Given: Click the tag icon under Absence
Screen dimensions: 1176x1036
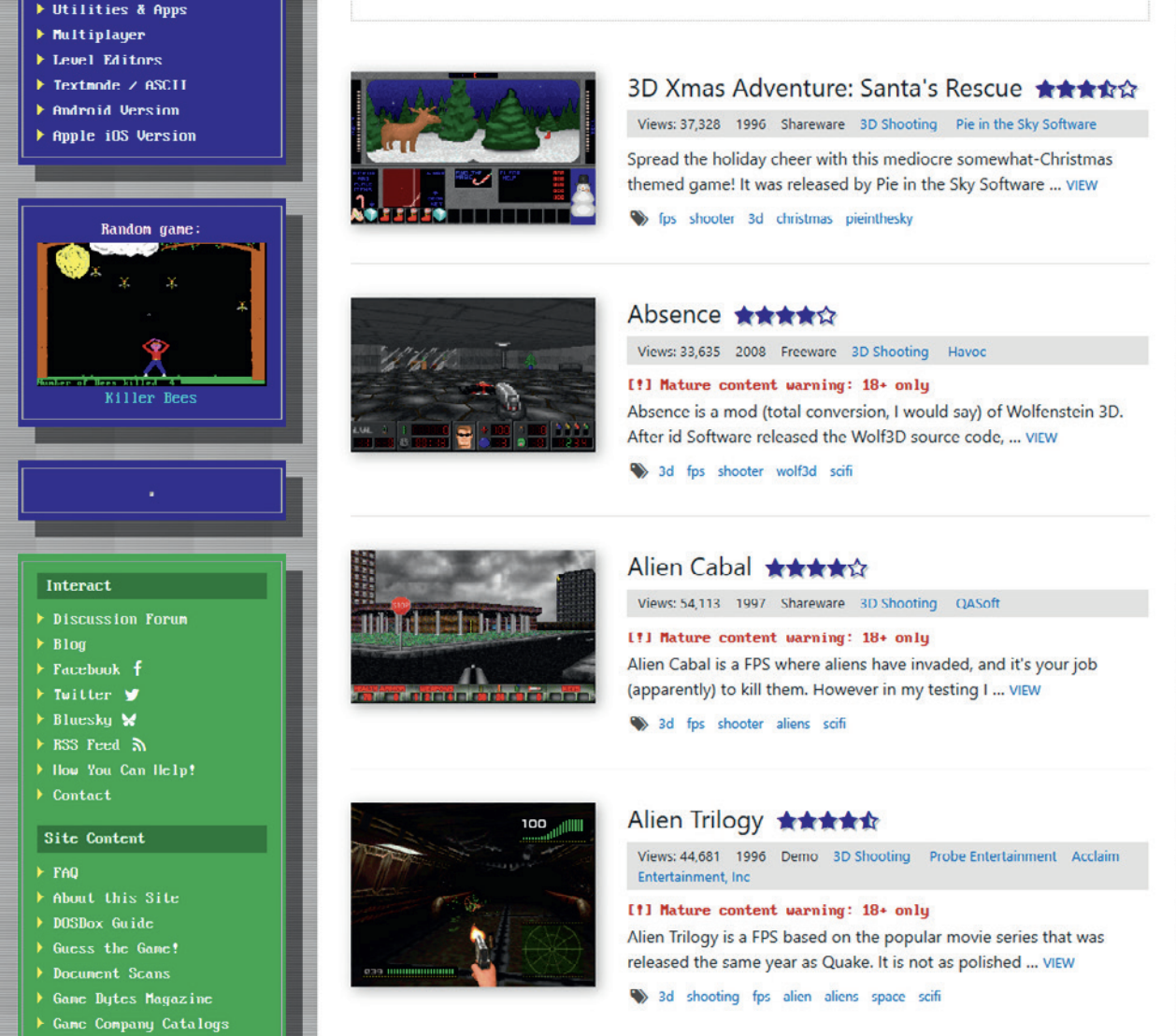Looking at the screenshot, I should pyautogui.click(x=638, y=471).
